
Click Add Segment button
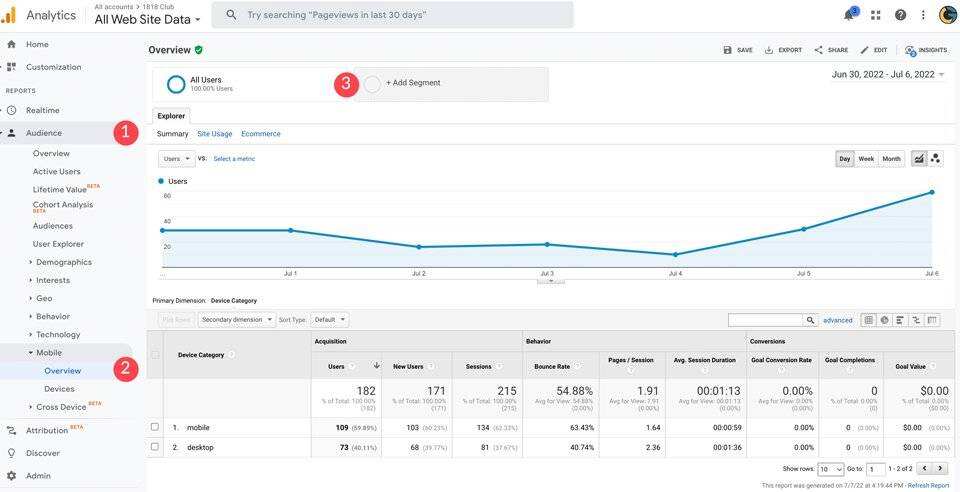[412, 83]
